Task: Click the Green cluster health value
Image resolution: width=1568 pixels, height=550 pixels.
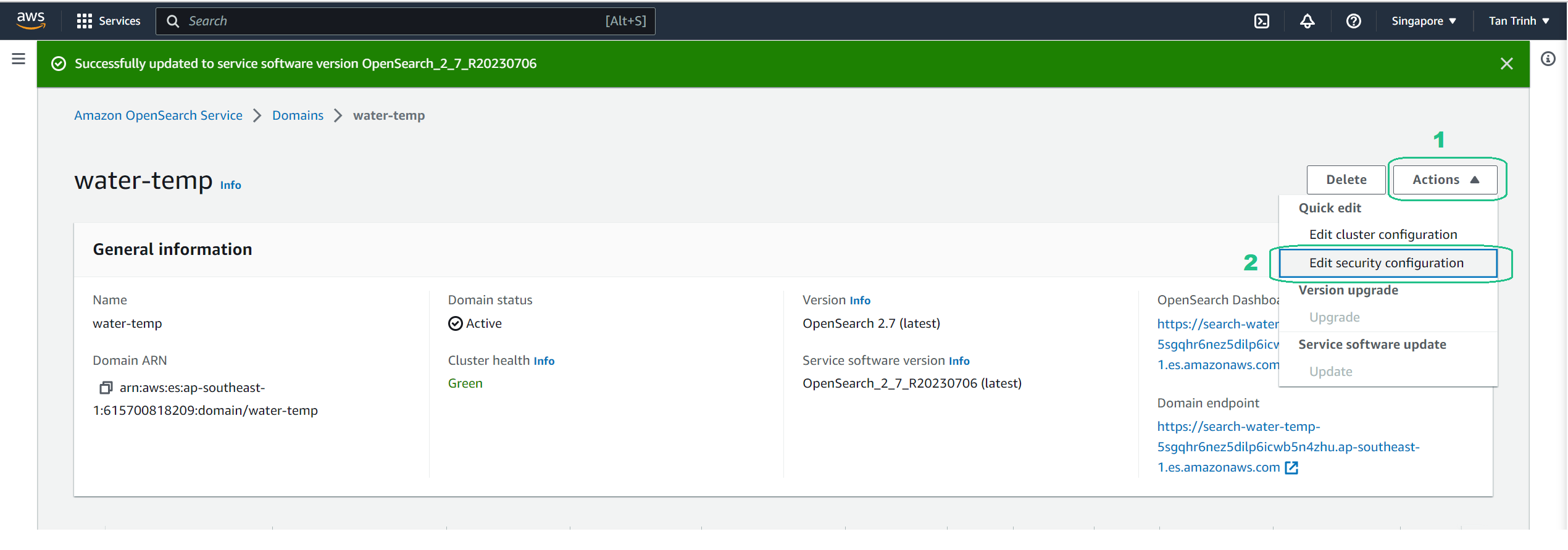Action: pos(465,383)
